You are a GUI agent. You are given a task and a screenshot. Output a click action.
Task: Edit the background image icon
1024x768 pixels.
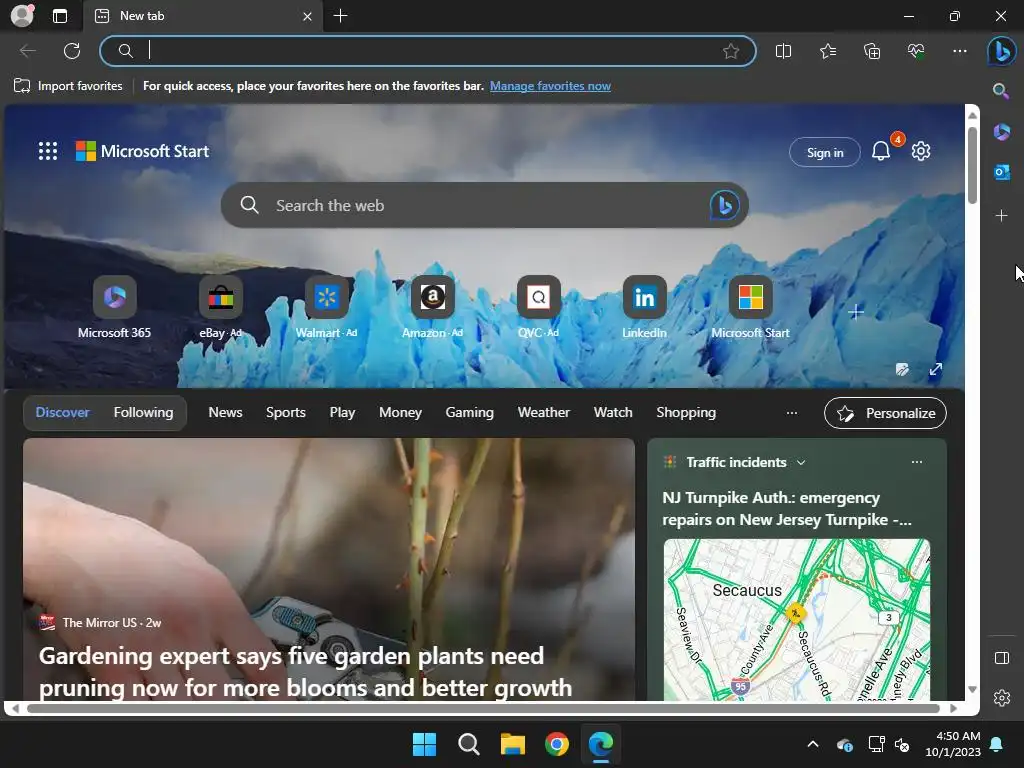coord(902,370)
